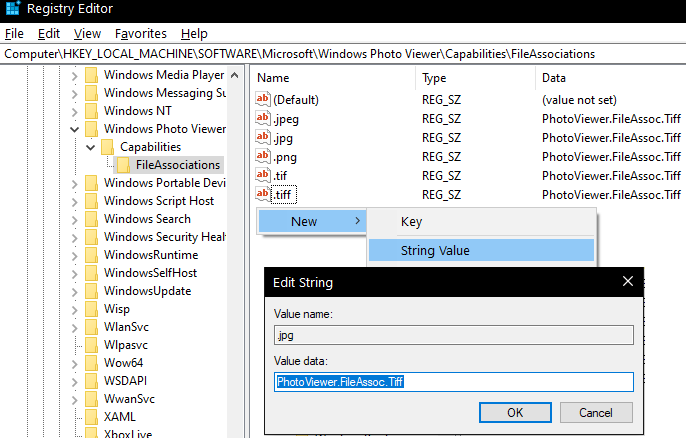Click the FileAssociations folder icon

[123, 165]
